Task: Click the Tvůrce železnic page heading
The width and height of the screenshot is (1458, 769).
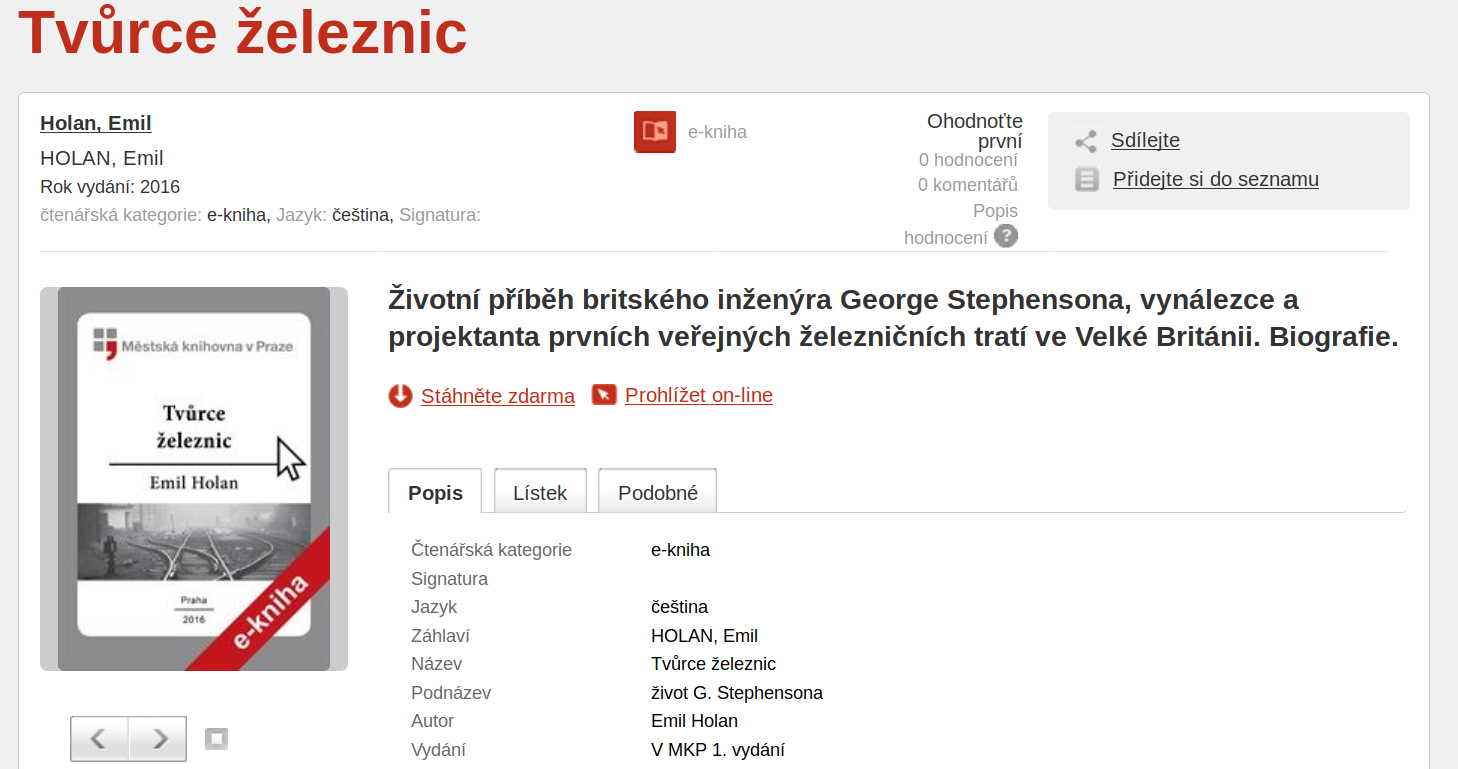Action: click(x=243, y=31)
